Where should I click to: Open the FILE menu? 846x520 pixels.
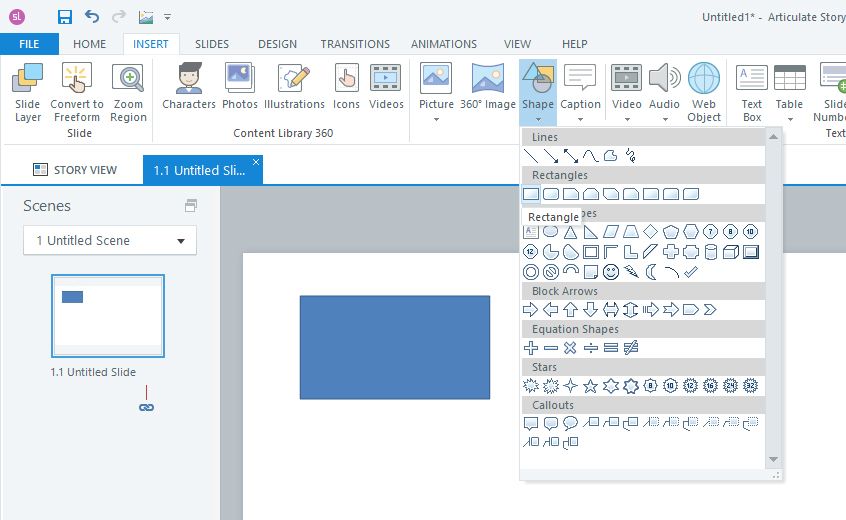click(29, 44)
